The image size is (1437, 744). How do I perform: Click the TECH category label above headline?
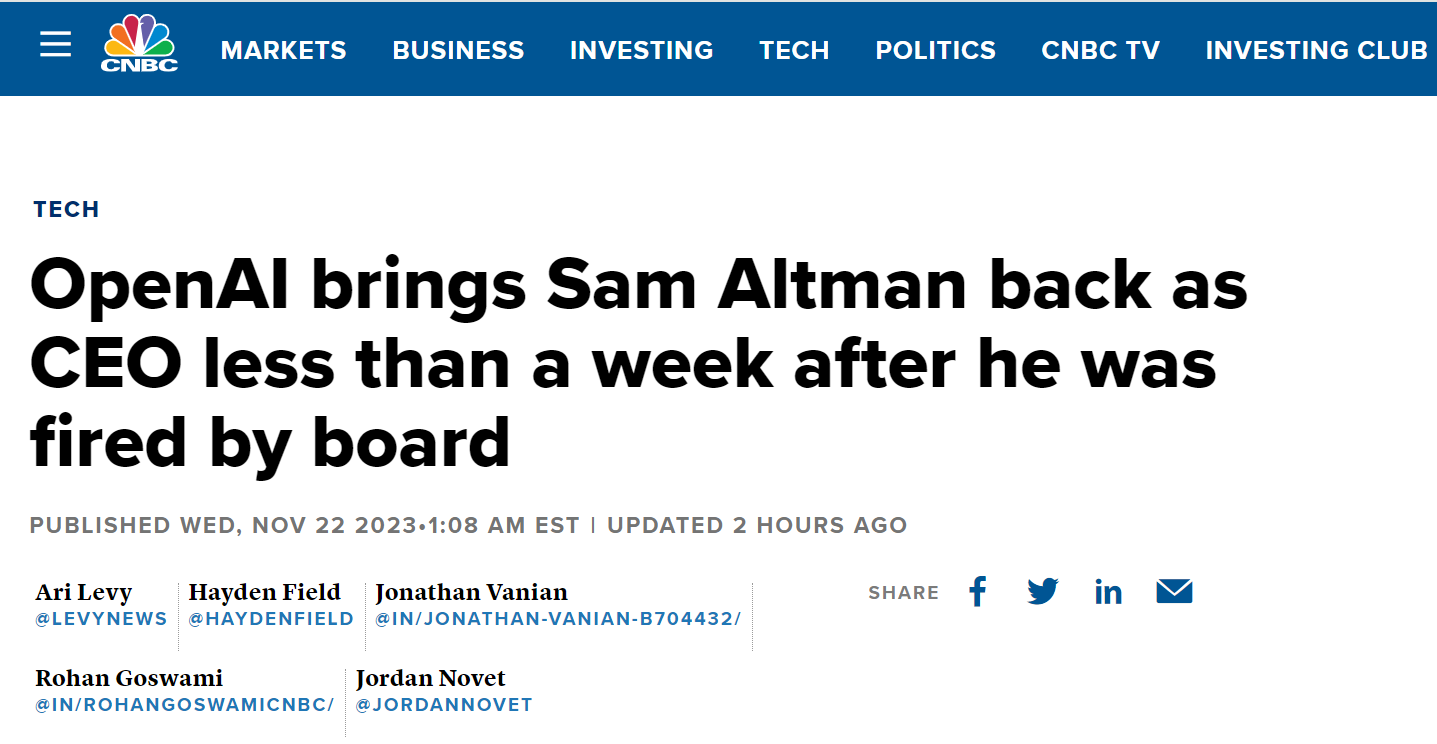66,209
